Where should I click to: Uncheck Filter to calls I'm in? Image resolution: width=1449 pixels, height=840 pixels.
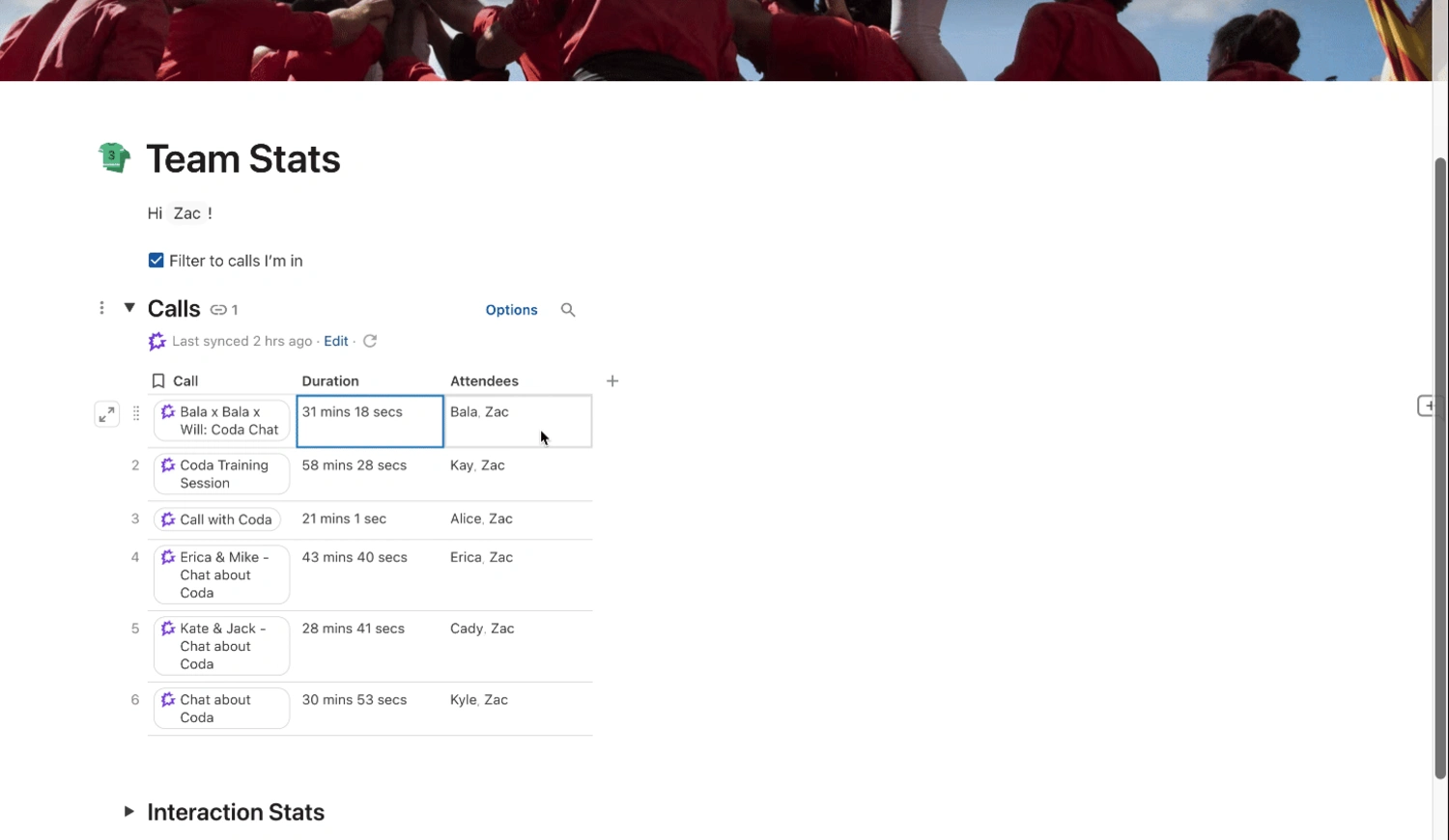156,261
